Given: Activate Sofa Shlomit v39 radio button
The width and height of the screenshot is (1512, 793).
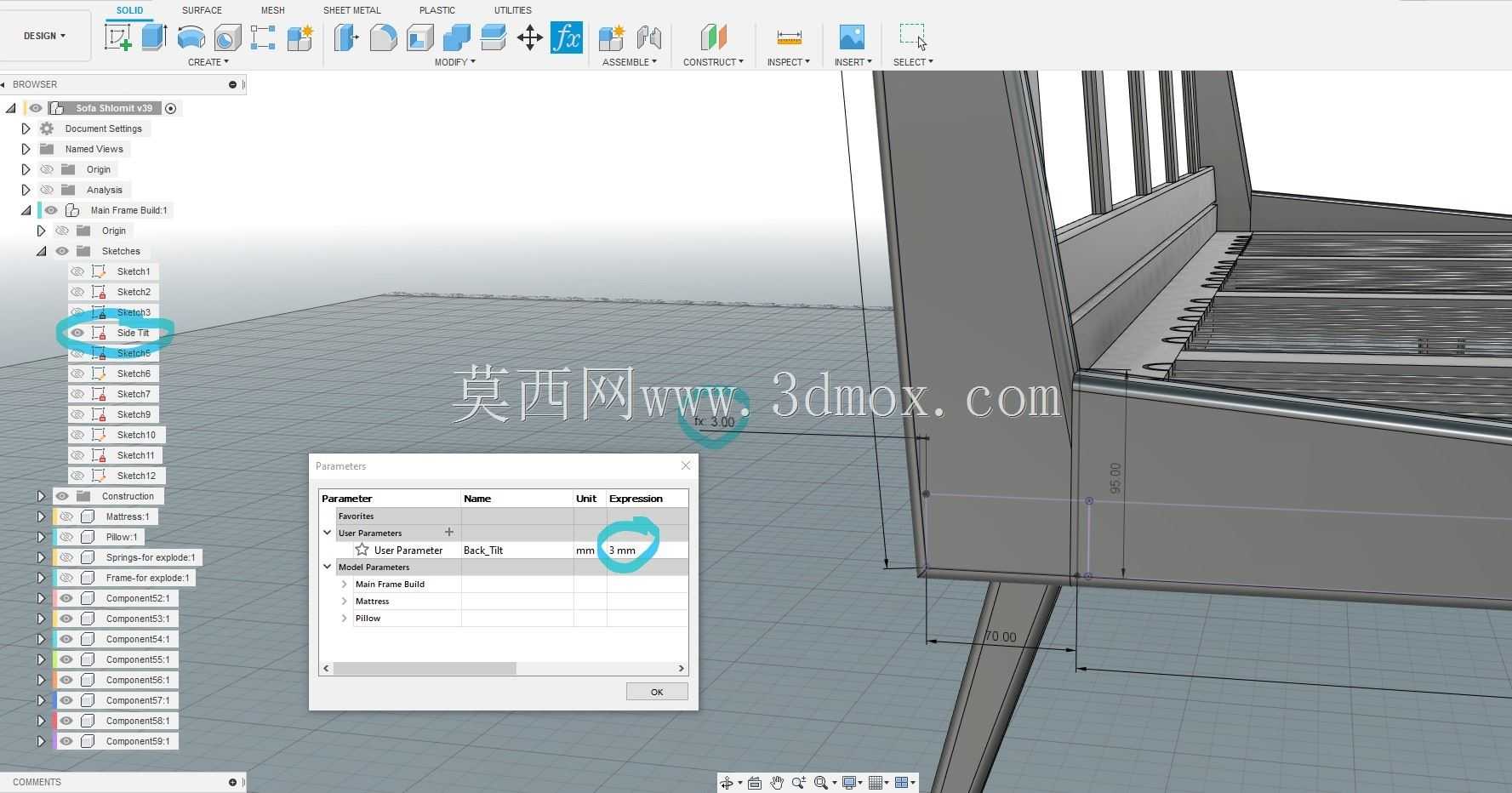Looking at the screenshot, I should click(x=171, y=108).
